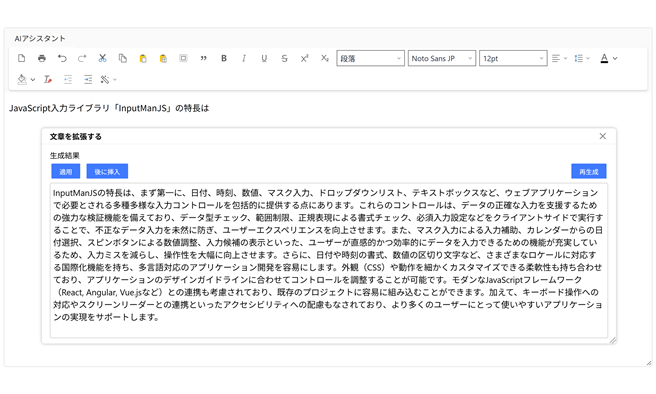Clear formatting with the Tx icon

pos(48,79)
